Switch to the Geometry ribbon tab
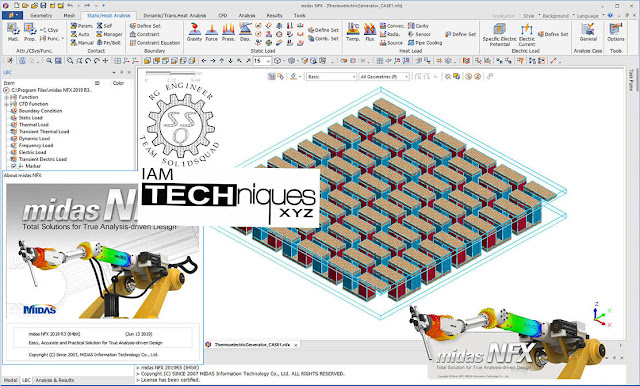 (41, 16)
